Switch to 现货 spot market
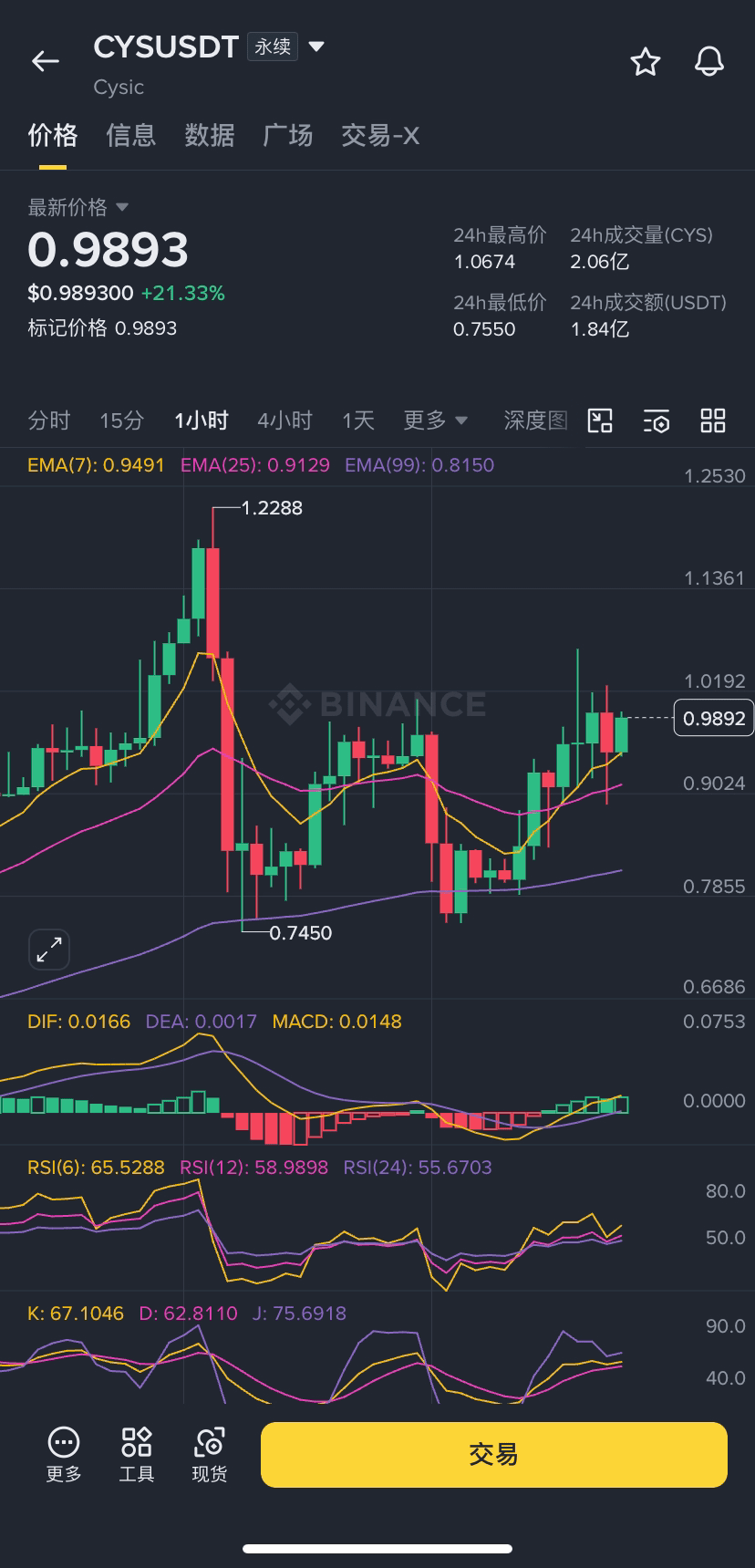The image size is (755, 1568). (x=210, y=1455)
